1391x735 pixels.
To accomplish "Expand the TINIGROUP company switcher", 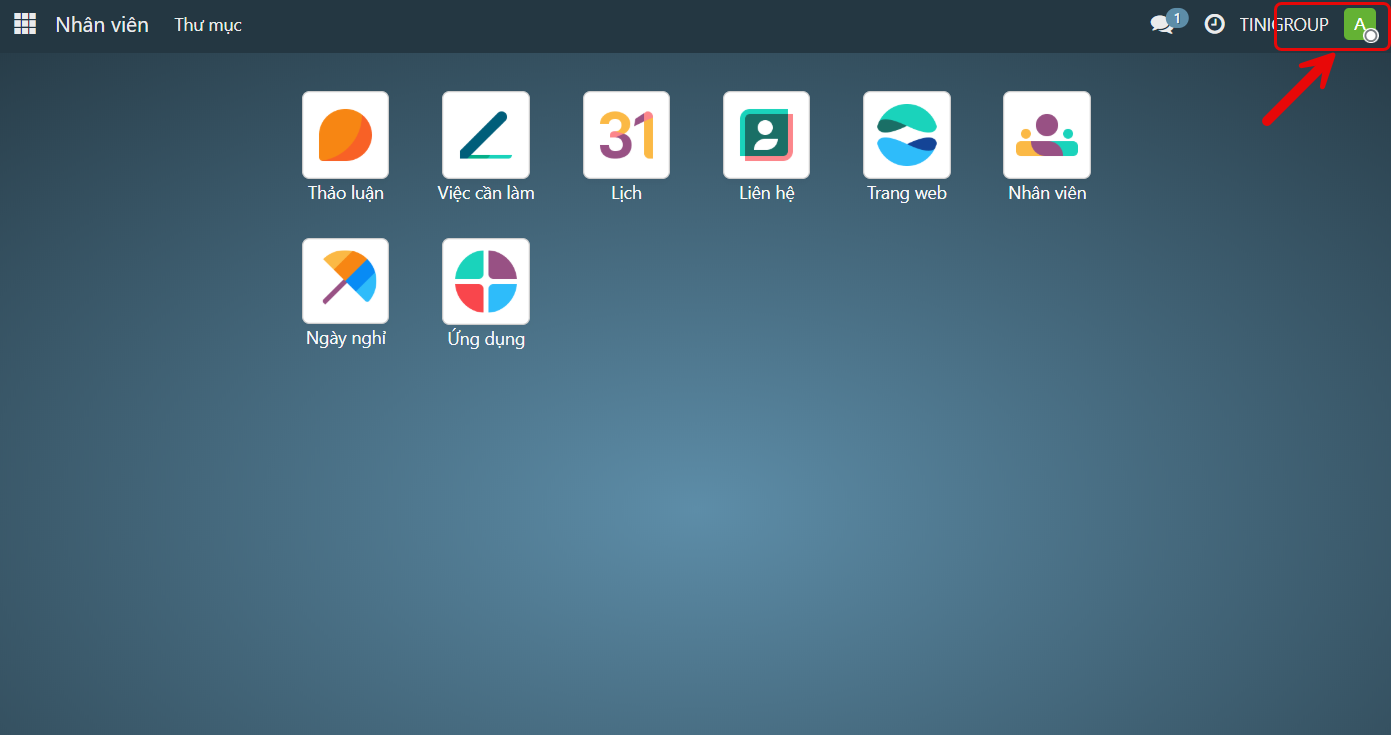I will tap(1283, 25).
